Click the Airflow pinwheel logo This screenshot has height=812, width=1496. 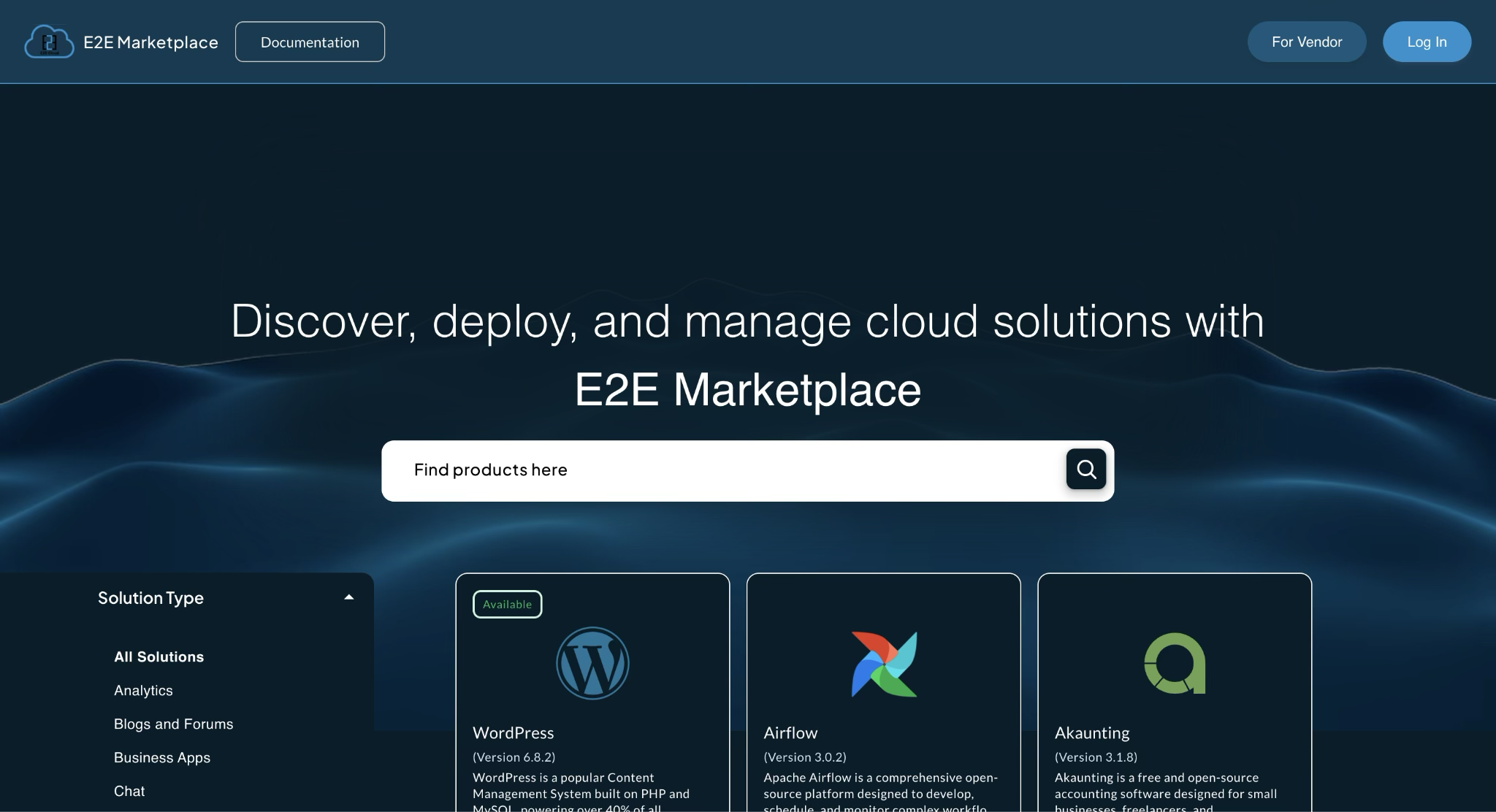(x=884, y=663)
